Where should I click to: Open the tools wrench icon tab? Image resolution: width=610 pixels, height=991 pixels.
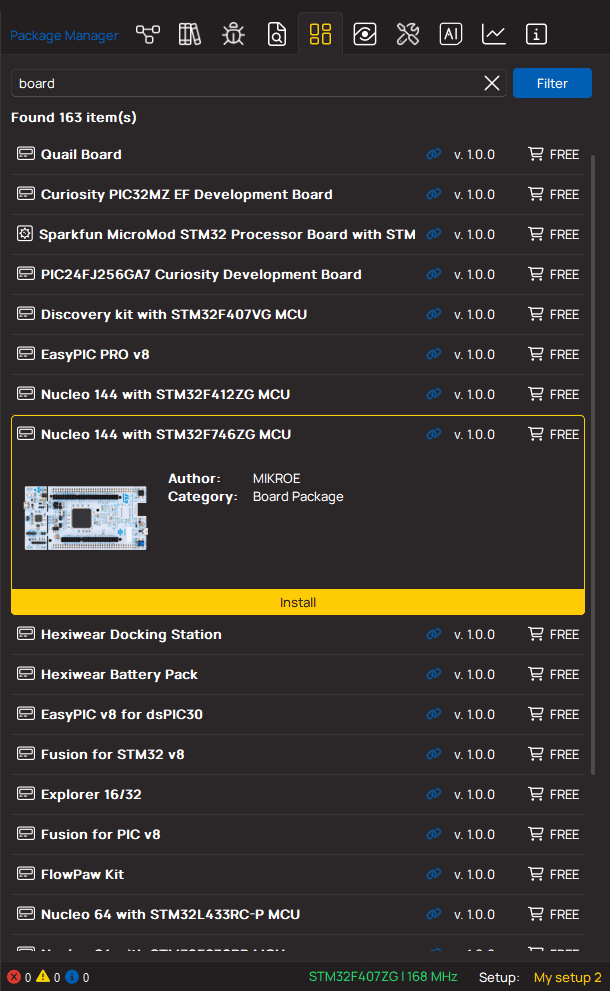pyautogui.click(x=407, y=35)
